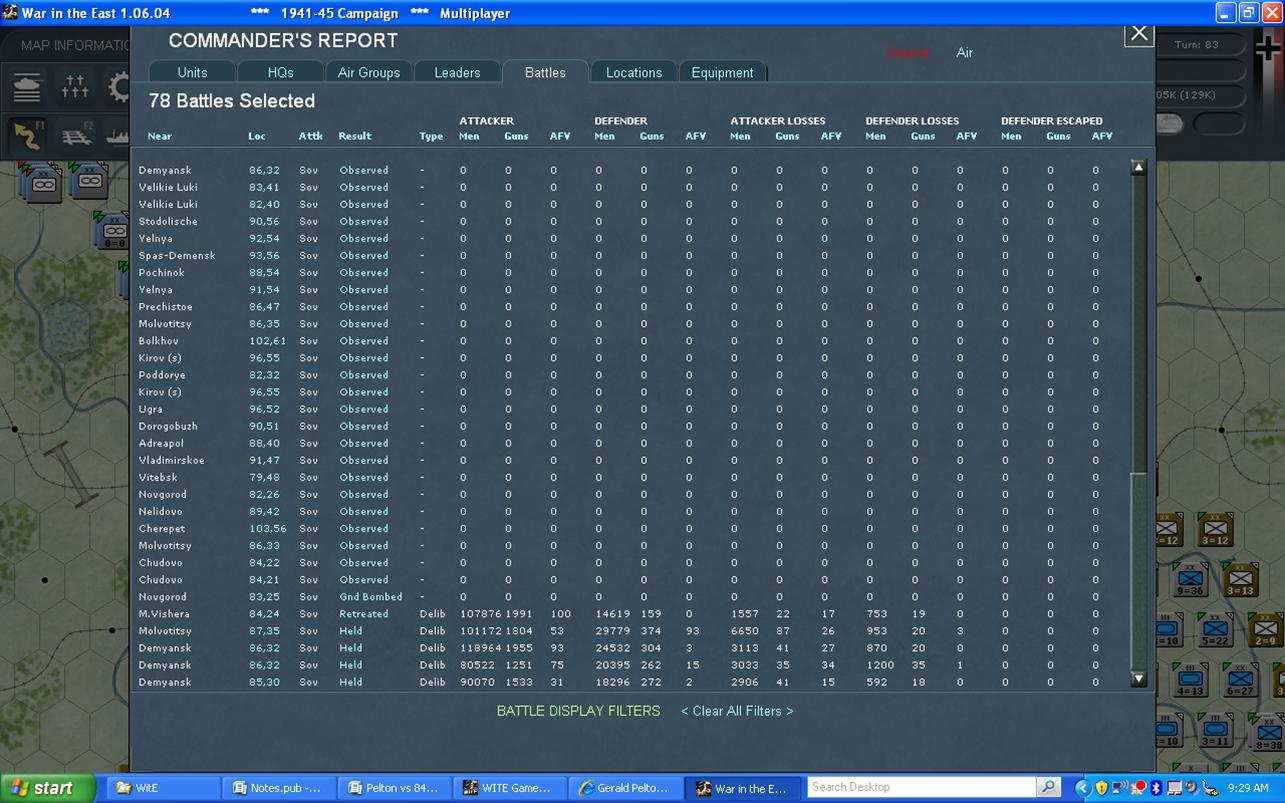Open BATTLE DISPLAY FILTERS
The height and width of the screenshot is (803, 1285).
(579, 711)
